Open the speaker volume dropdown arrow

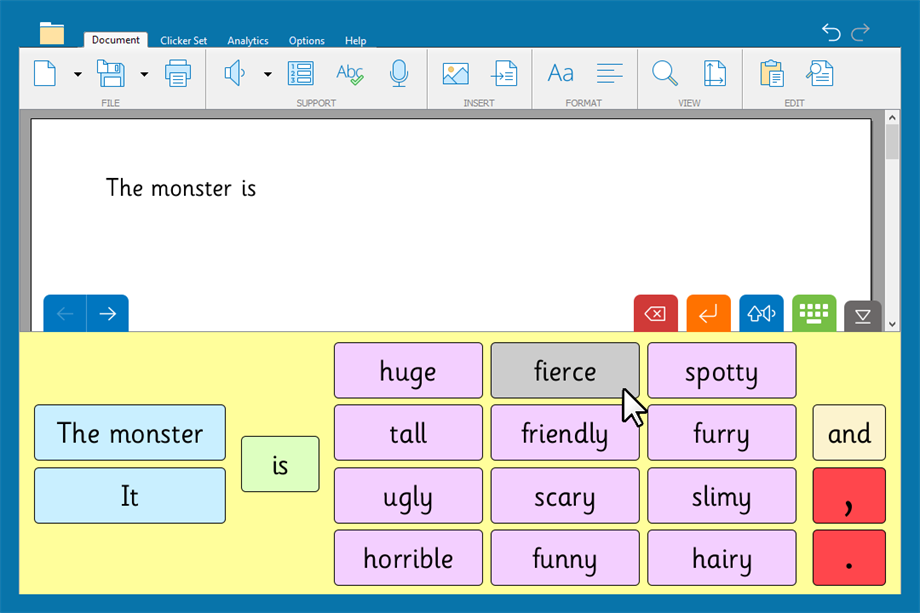[x=266, y=74]
